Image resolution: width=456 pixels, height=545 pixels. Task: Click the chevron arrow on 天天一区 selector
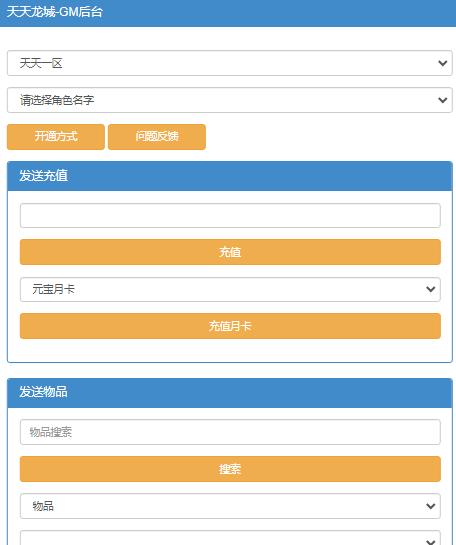[442, 63]
